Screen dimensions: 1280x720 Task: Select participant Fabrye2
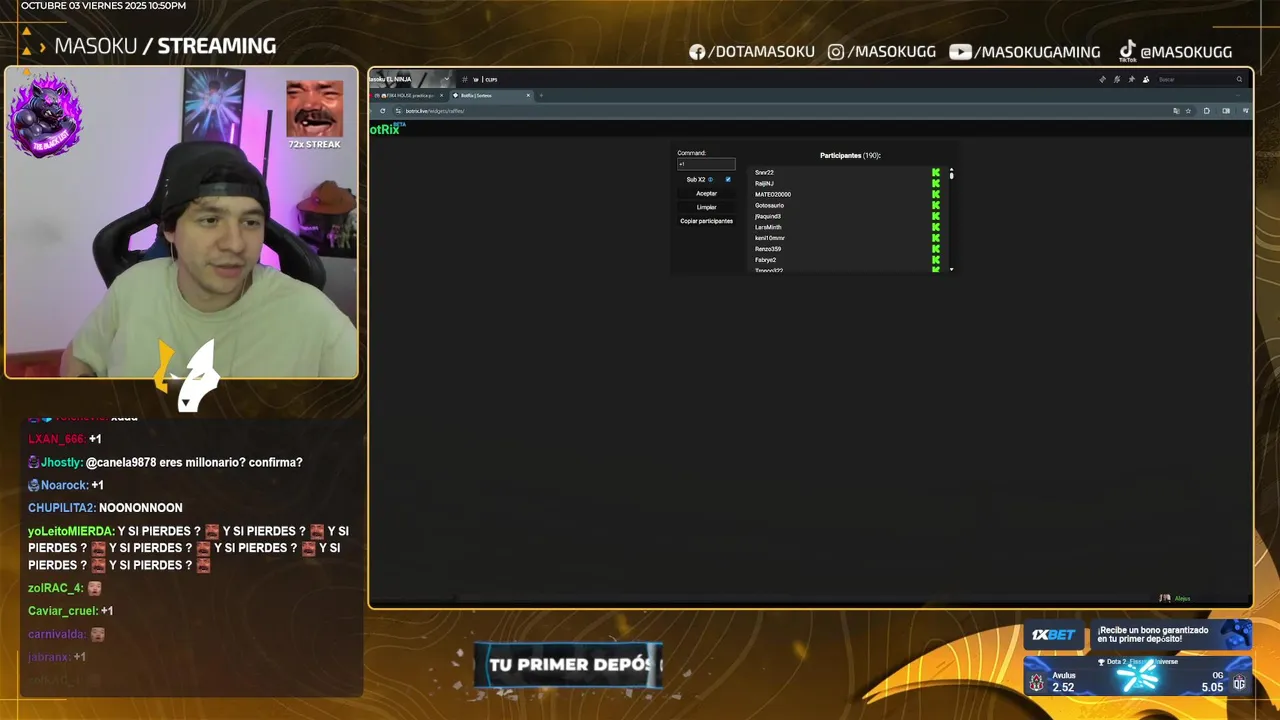765,260
